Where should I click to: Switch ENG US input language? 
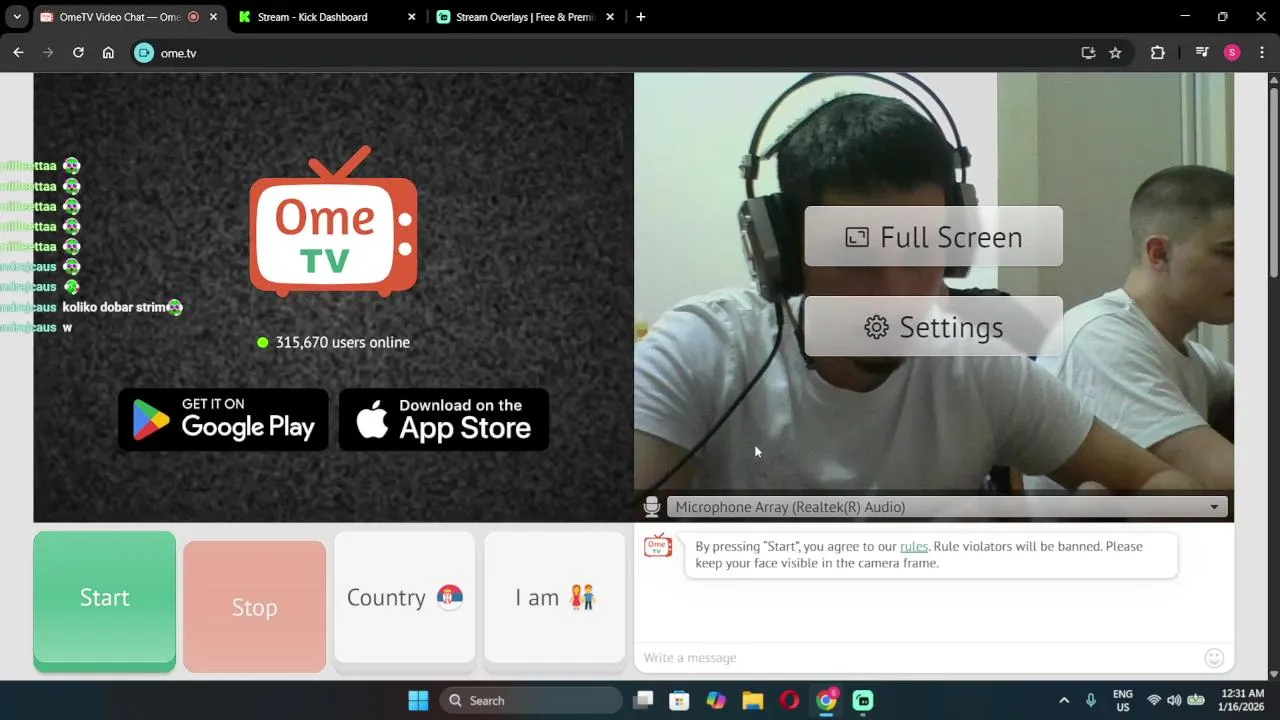(x=1123, y=700)
